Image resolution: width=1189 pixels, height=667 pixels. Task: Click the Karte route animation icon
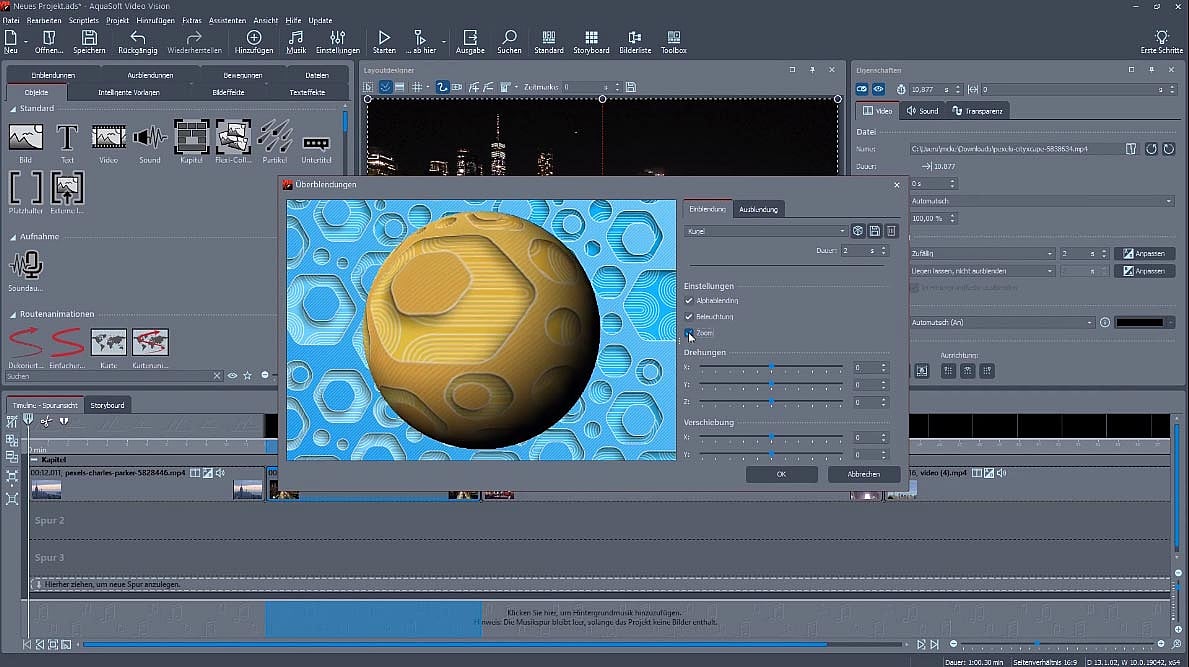108,343
